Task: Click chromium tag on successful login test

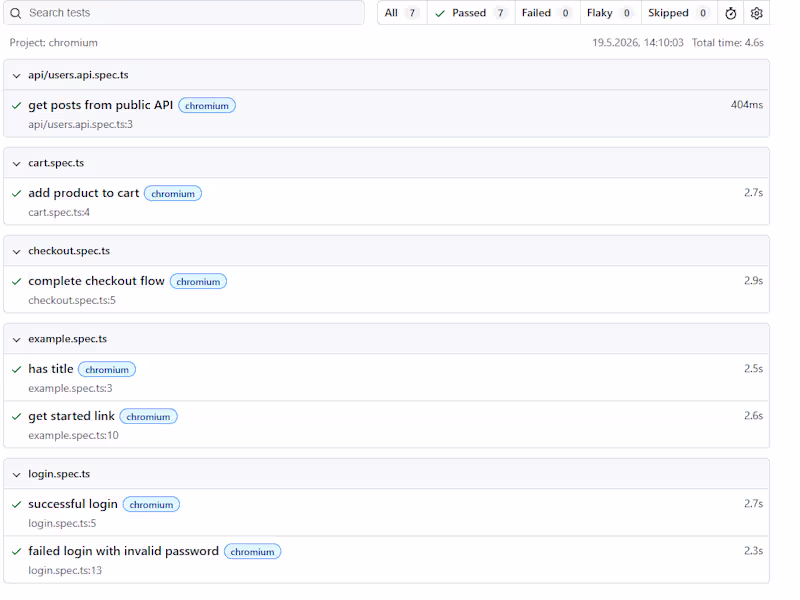Action: coord(151,505)
